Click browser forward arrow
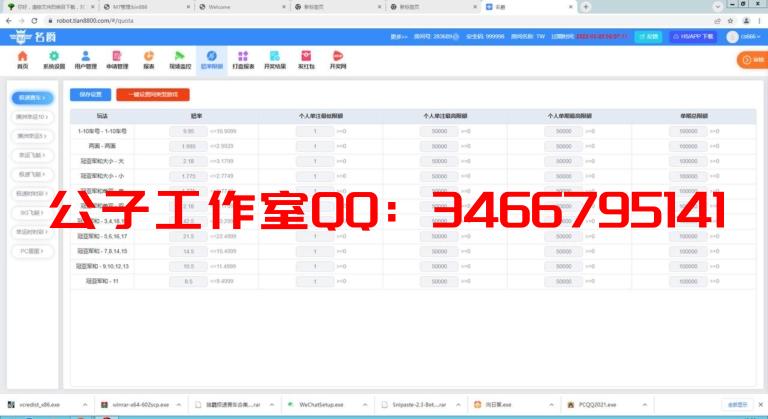Screen dimensions: 768x419 point(22,21)
